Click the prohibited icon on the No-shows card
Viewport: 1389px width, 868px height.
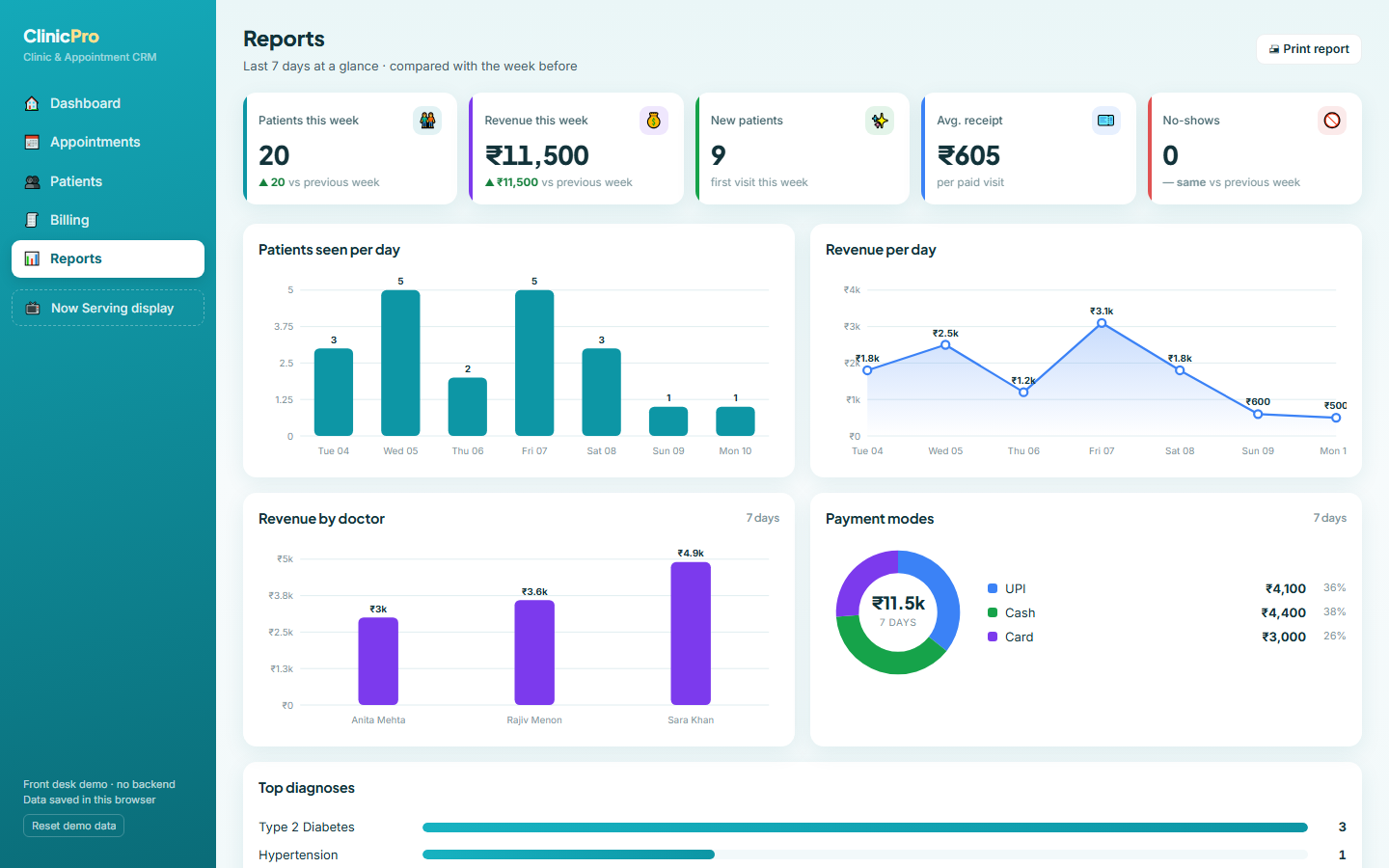coord(1332,121)
